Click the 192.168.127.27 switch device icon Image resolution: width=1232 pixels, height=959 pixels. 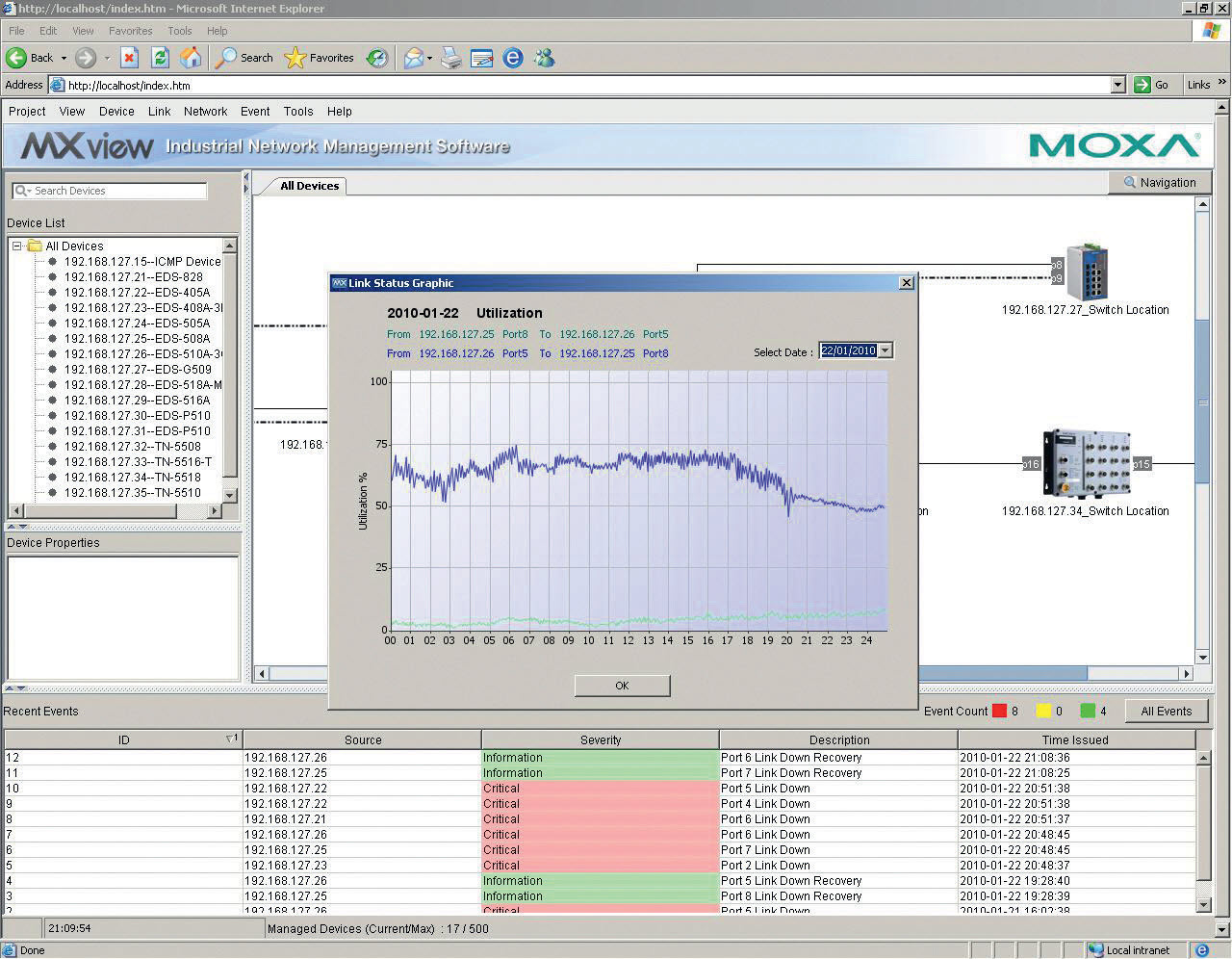(1087, 272)
